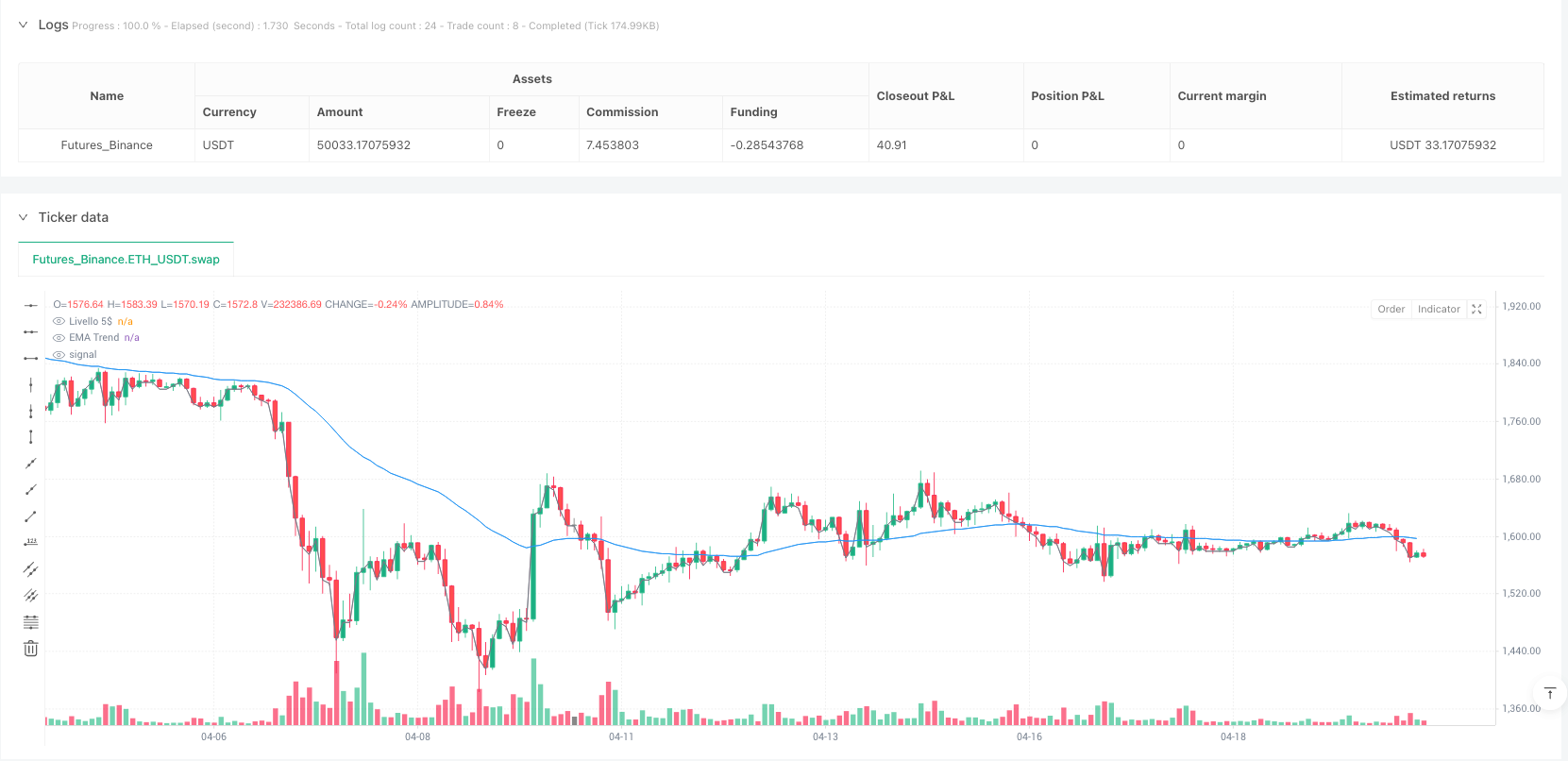1568x761 pixels.
Task: Toggle the signal indicator eye icon
Action: pyautogui.click(x=59, y=355)
